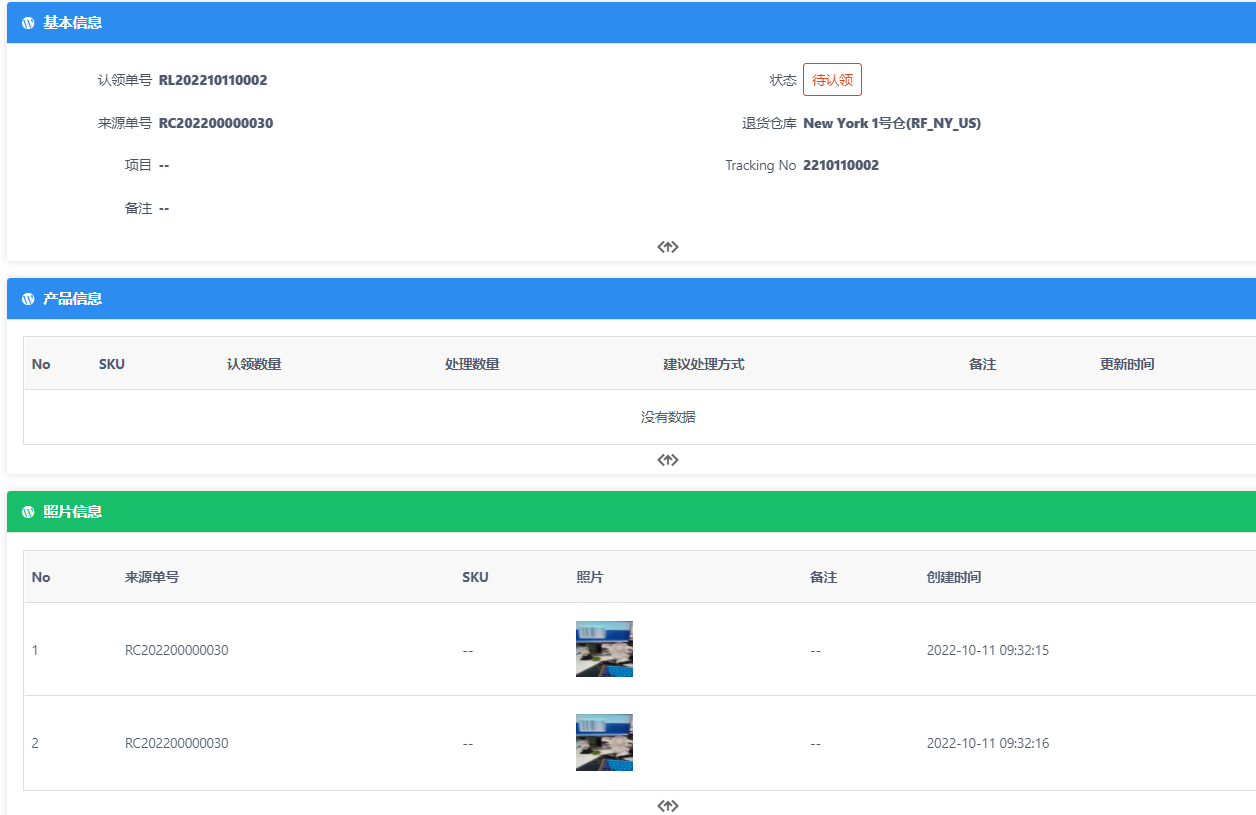Collapse the 基本信息 panel with its arrow

pyautogui.click(x=668, y=247)
